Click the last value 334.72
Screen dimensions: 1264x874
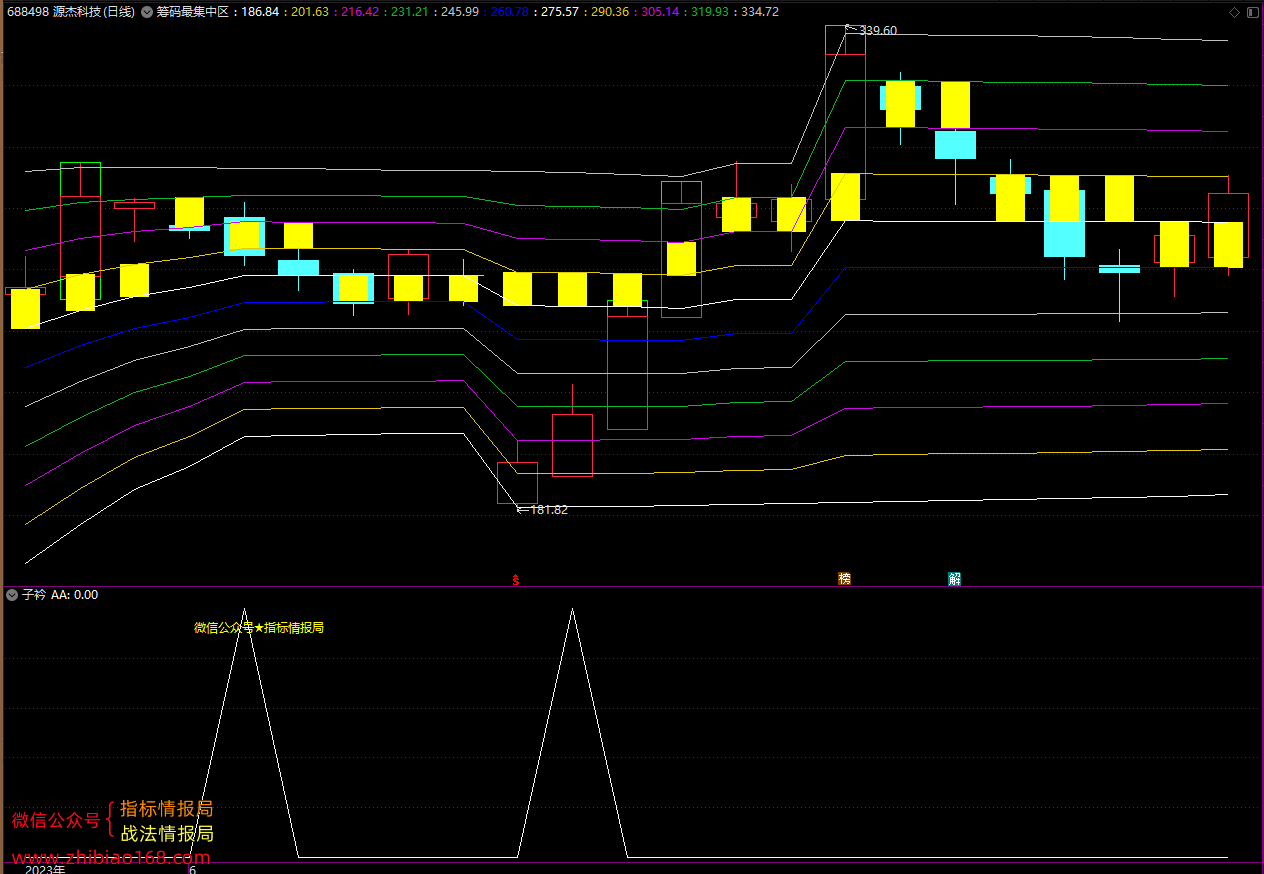tap(760, 12)
